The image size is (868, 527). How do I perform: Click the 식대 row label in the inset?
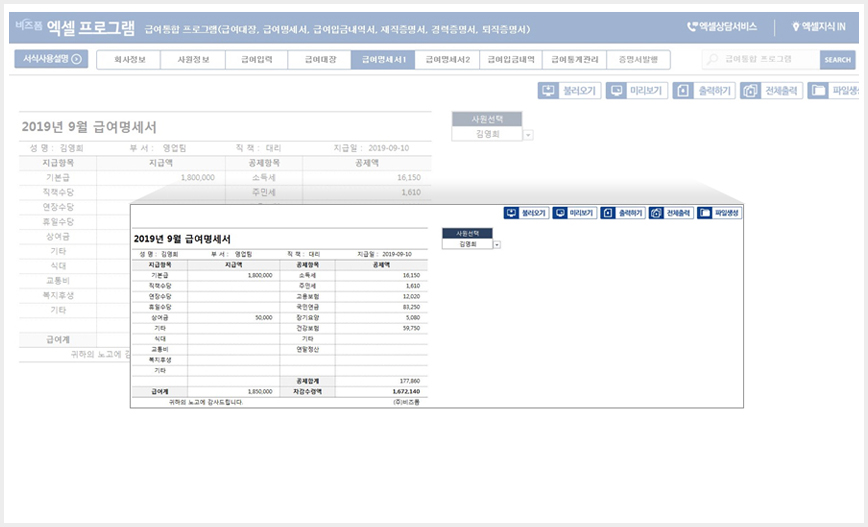160,339
